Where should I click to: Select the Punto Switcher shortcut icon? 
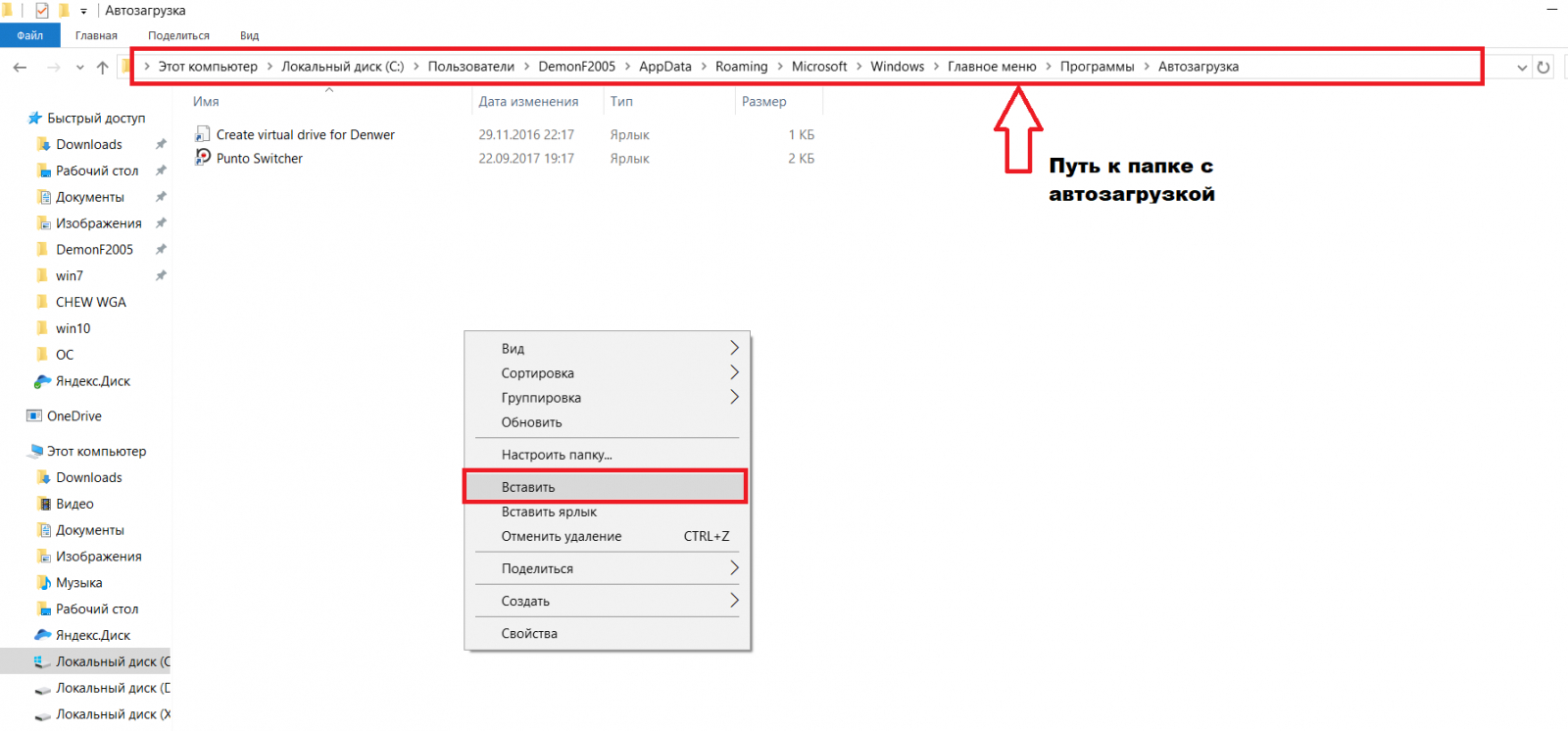203,157
